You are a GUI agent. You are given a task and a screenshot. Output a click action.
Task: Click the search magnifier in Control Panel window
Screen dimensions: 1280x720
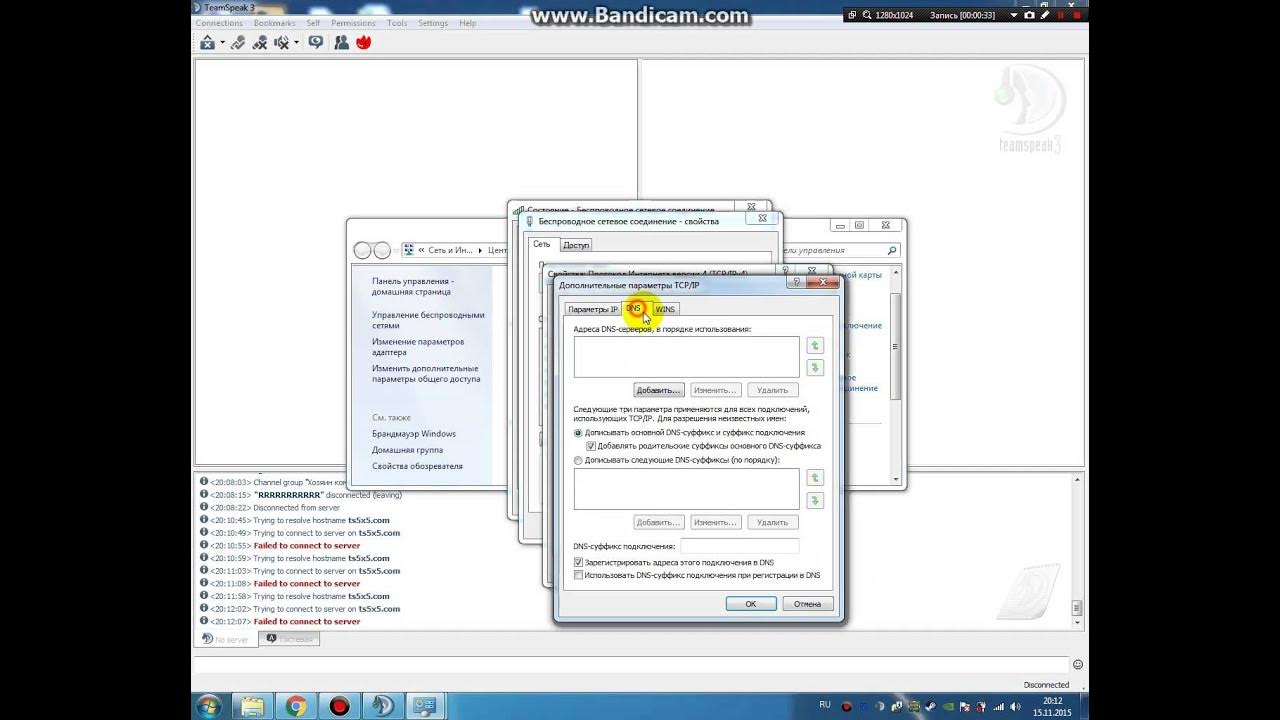pos(892,250)
